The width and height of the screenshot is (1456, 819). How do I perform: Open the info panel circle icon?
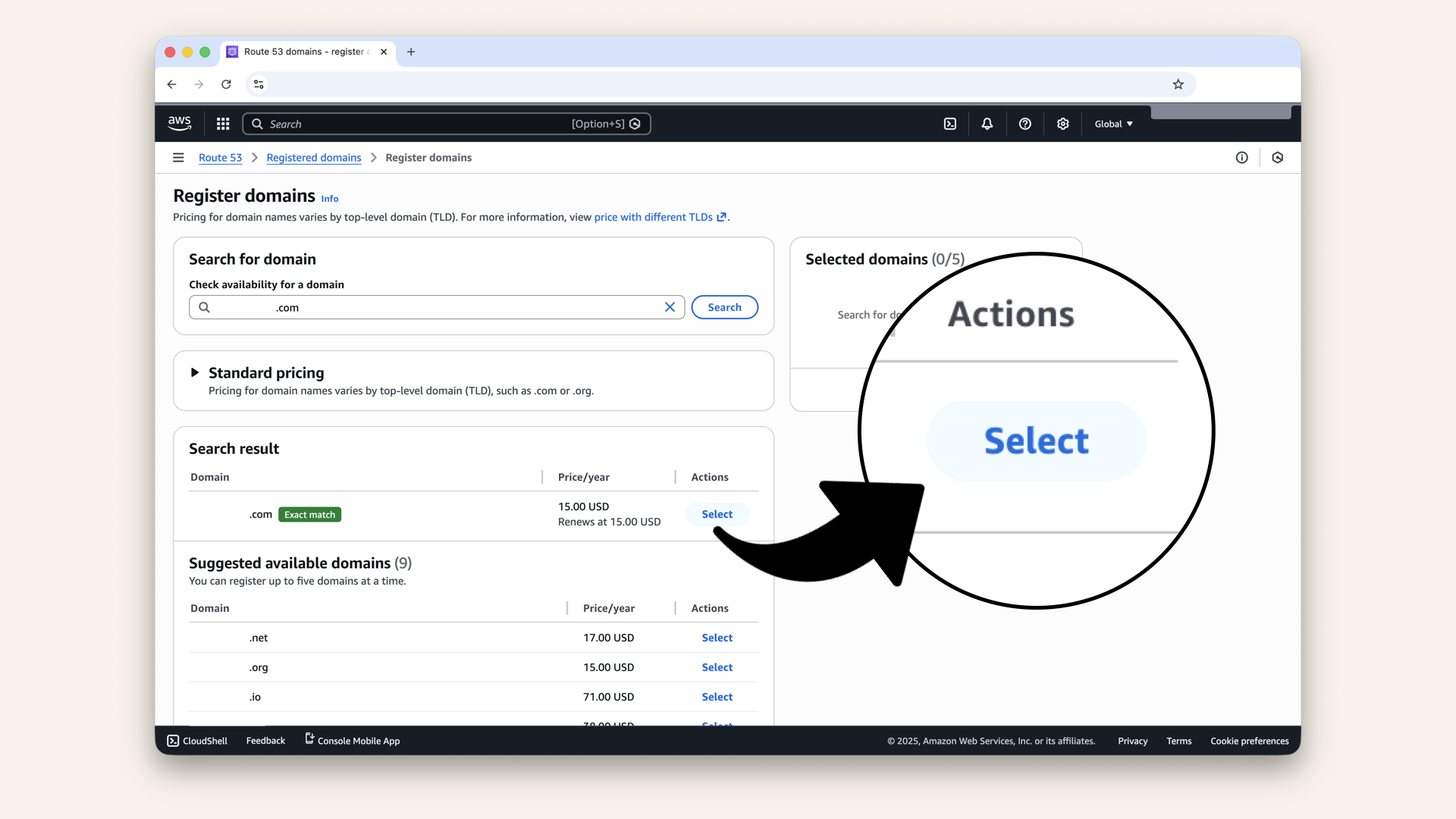1241,158
